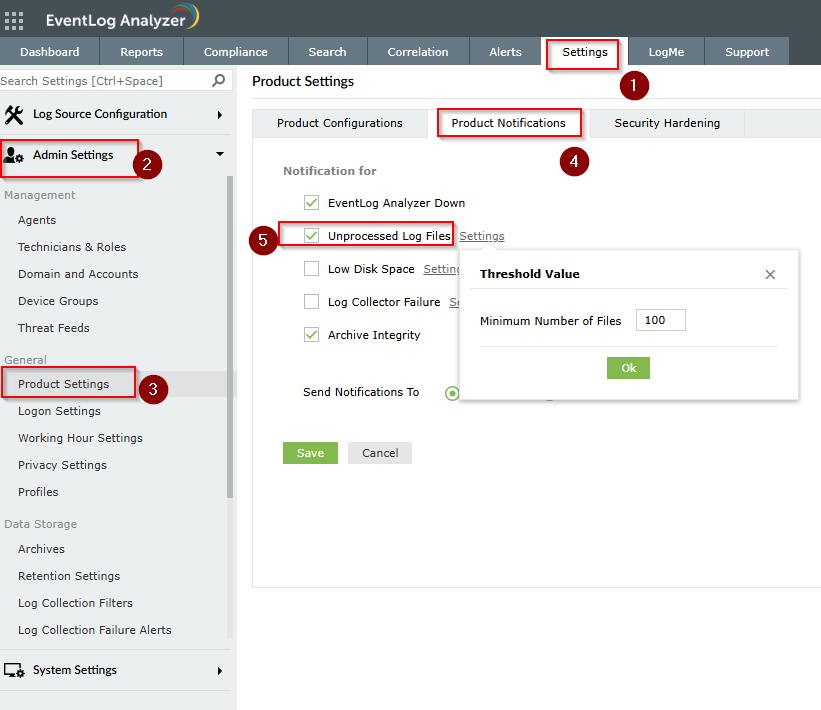Open the LogMe tab
821x710 pixels.
click(666, 52)
